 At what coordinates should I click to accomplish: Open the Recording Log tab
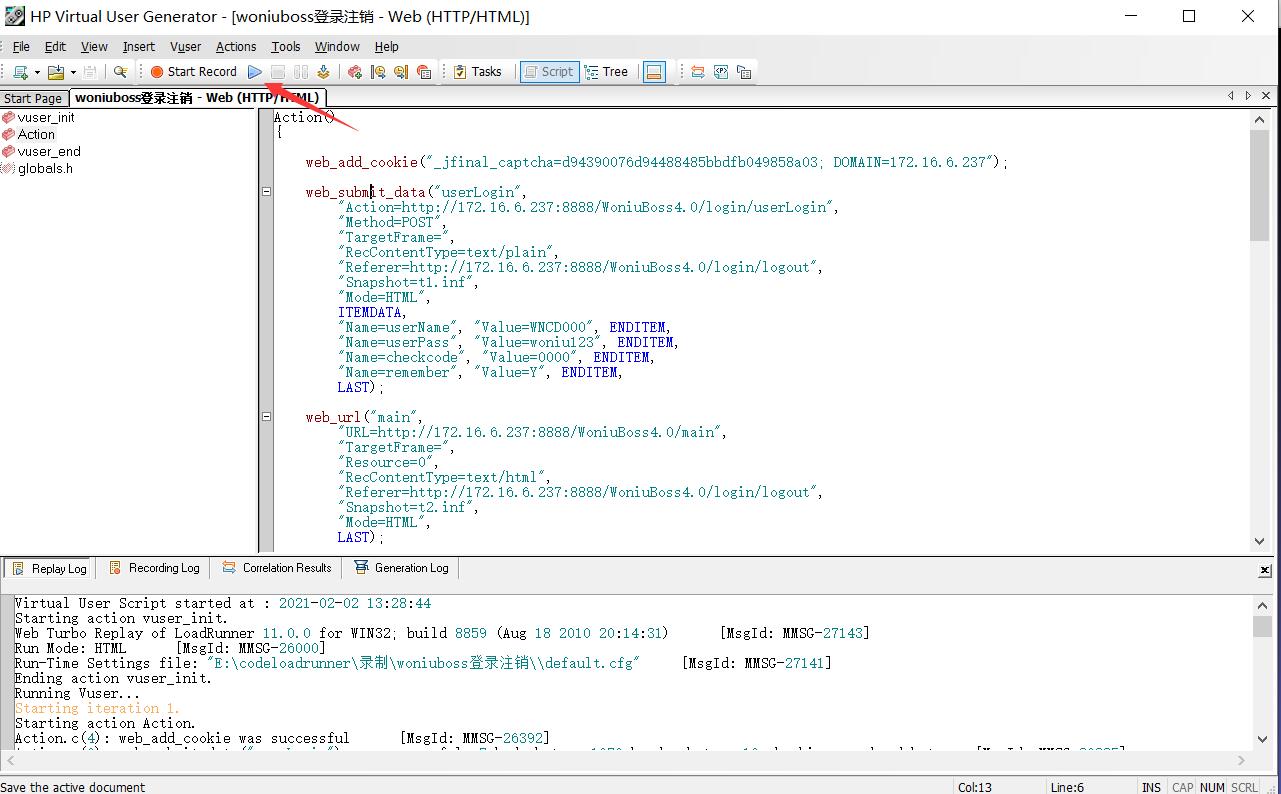pyautogui.click(x=155, y=568)
